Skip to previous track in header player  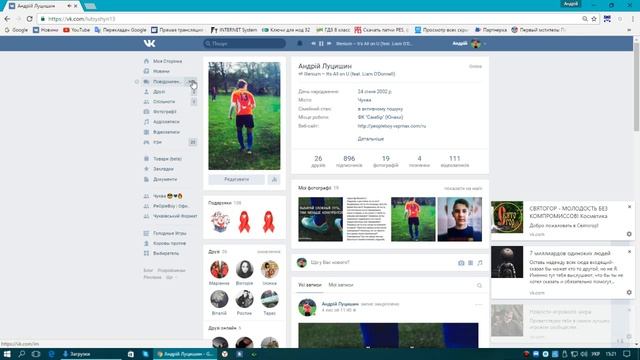click(x=313, y=43)
